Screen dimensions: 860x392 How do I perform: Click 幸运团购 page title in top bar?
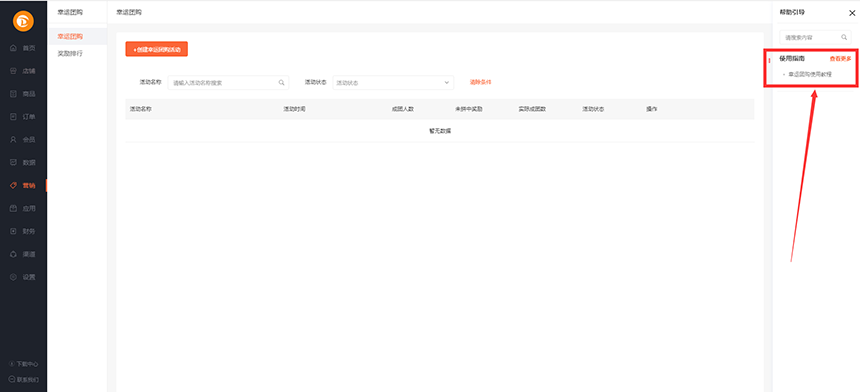tap(129, 12)
